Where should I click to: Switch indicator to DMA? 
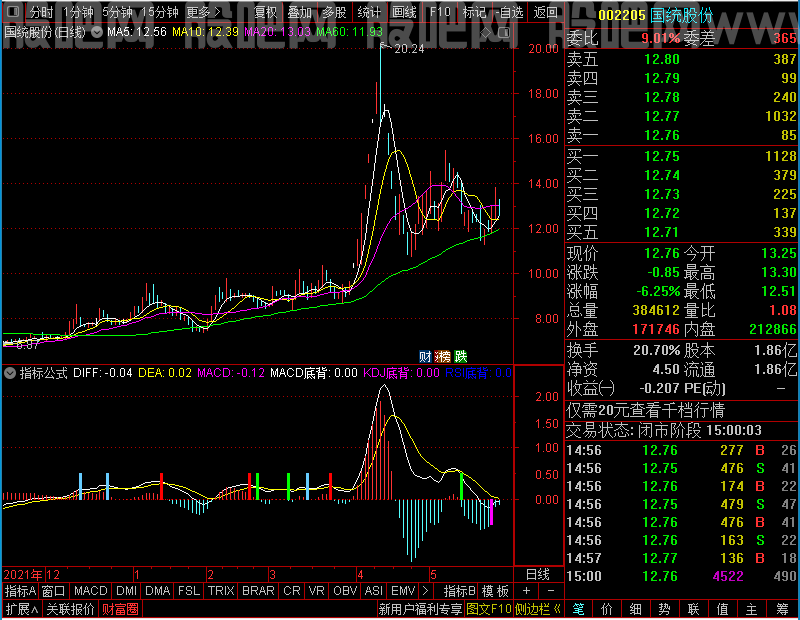158,591
